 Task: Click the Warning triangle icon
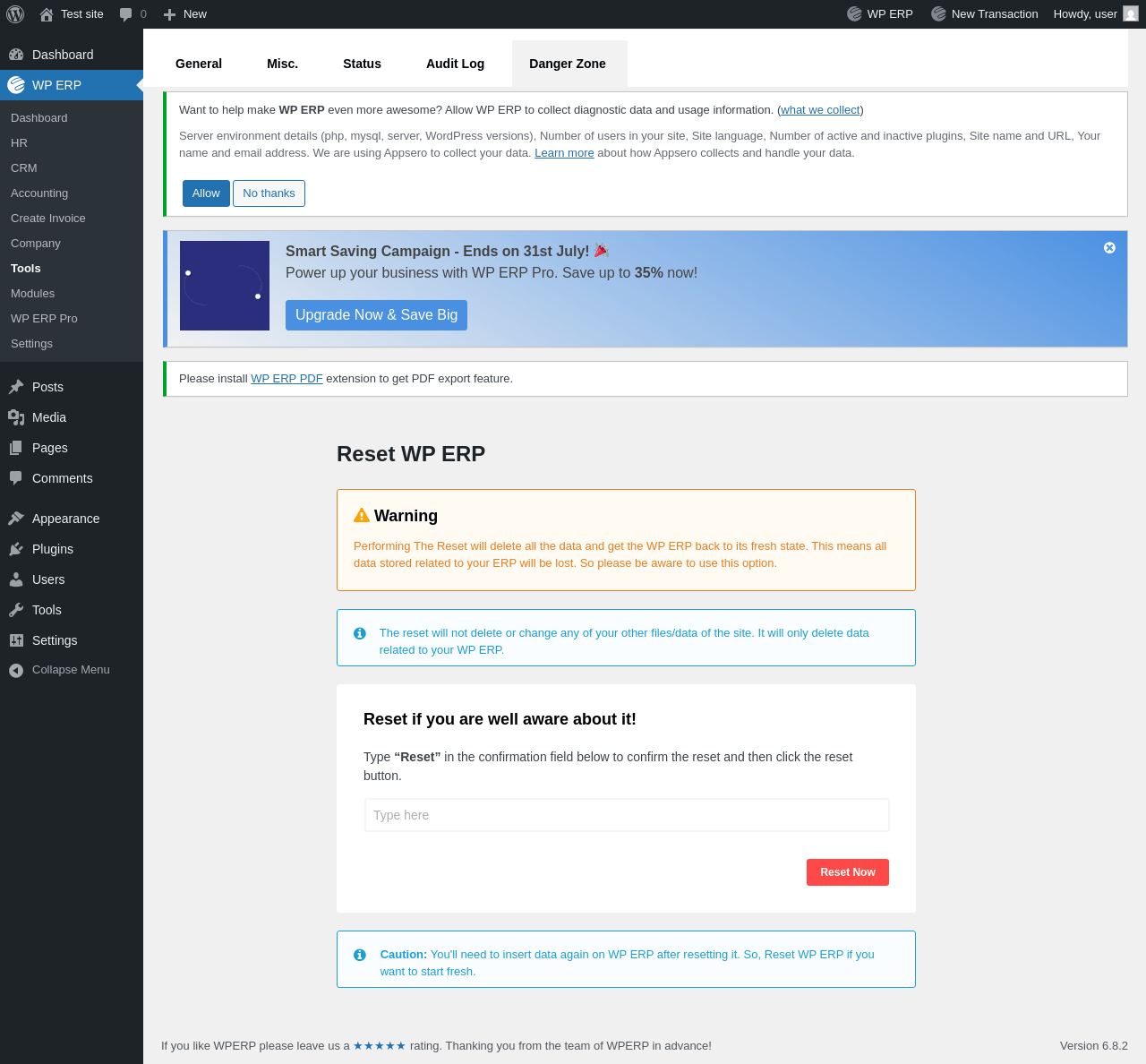point(362,515)
